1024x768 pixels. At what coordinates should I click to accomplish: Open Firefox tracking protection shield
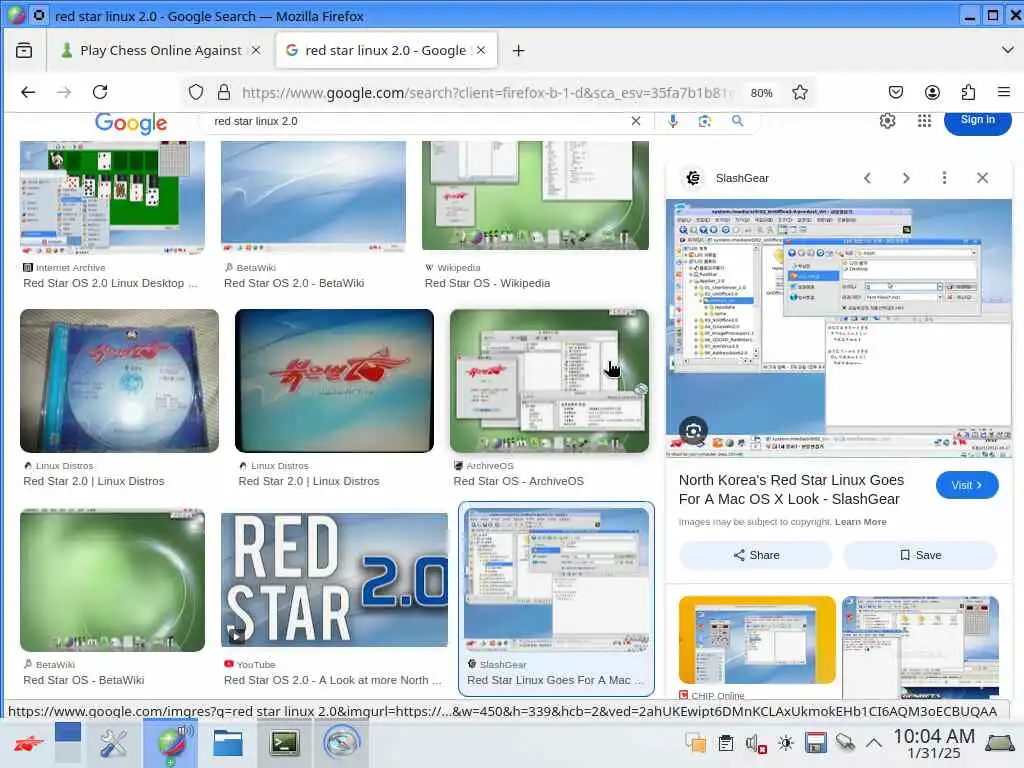pos(196,92)
